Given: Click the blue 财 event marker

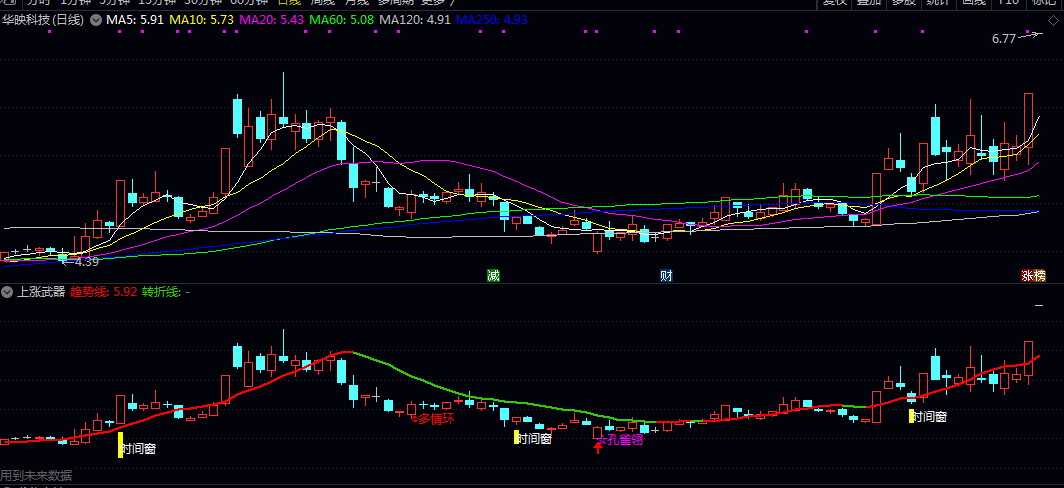Looking at the screenshot, I should pos(666,275).
